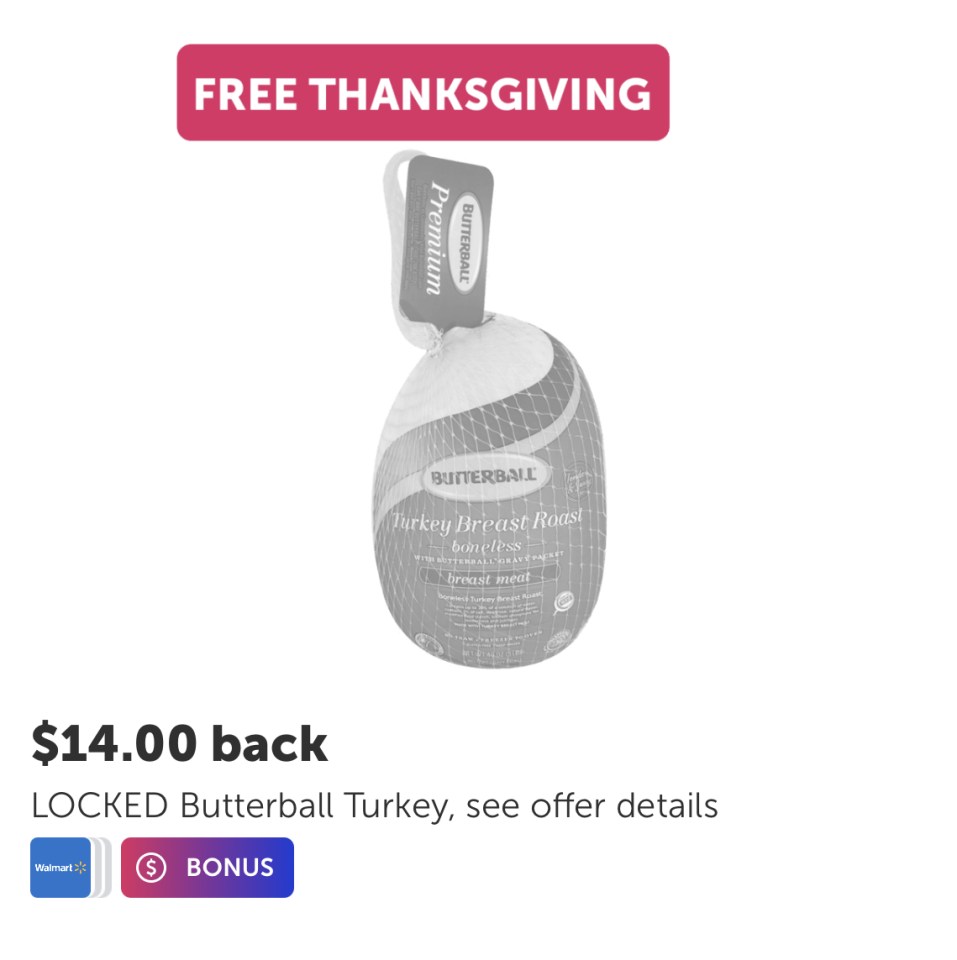Click the Butterball logo on the hang tag
This screenshot has width=957, height=960.
[x=467, y=242]
